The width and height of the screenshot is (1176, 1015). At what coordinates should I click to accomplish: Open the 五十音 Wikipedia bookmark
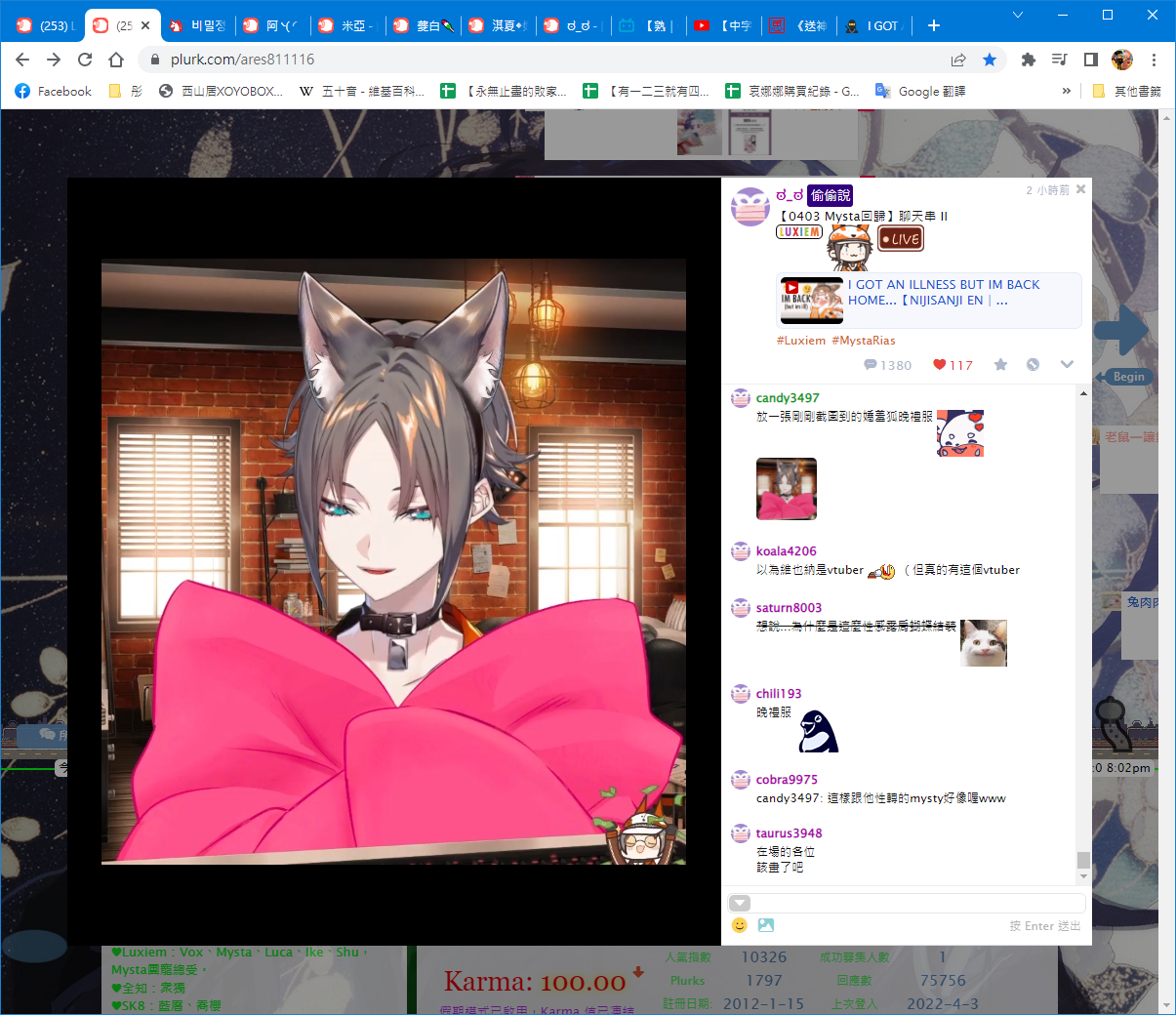(x=361, y=91)
